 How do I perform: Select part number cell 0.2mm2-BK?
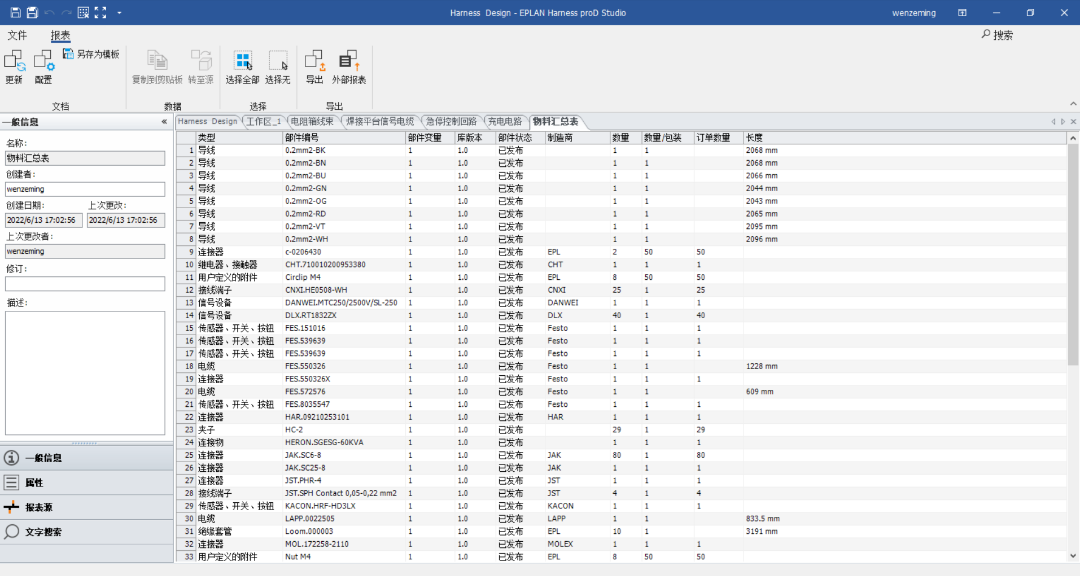344,150
